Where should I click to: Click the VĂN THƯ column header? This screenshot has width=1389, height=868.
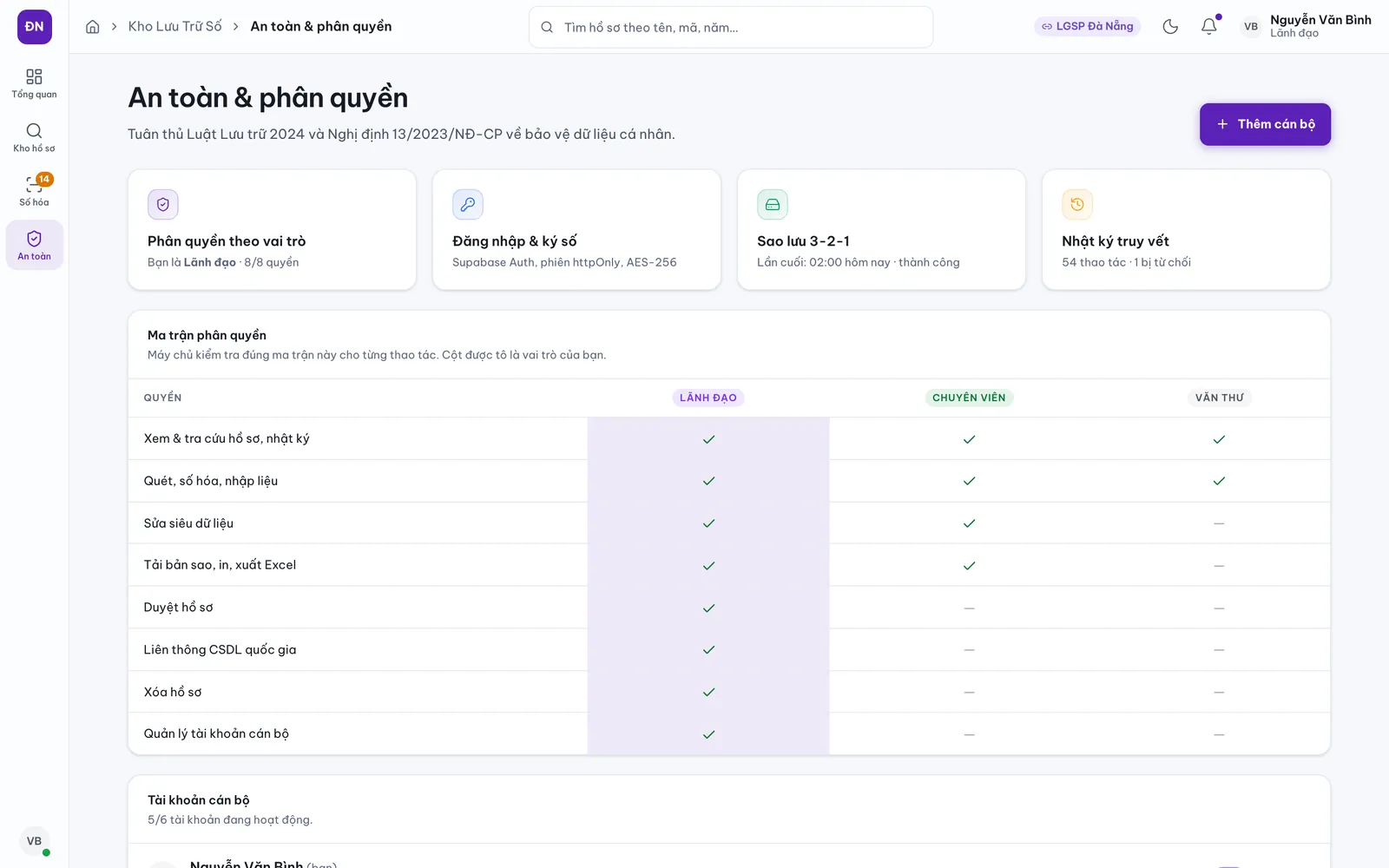1219,398
